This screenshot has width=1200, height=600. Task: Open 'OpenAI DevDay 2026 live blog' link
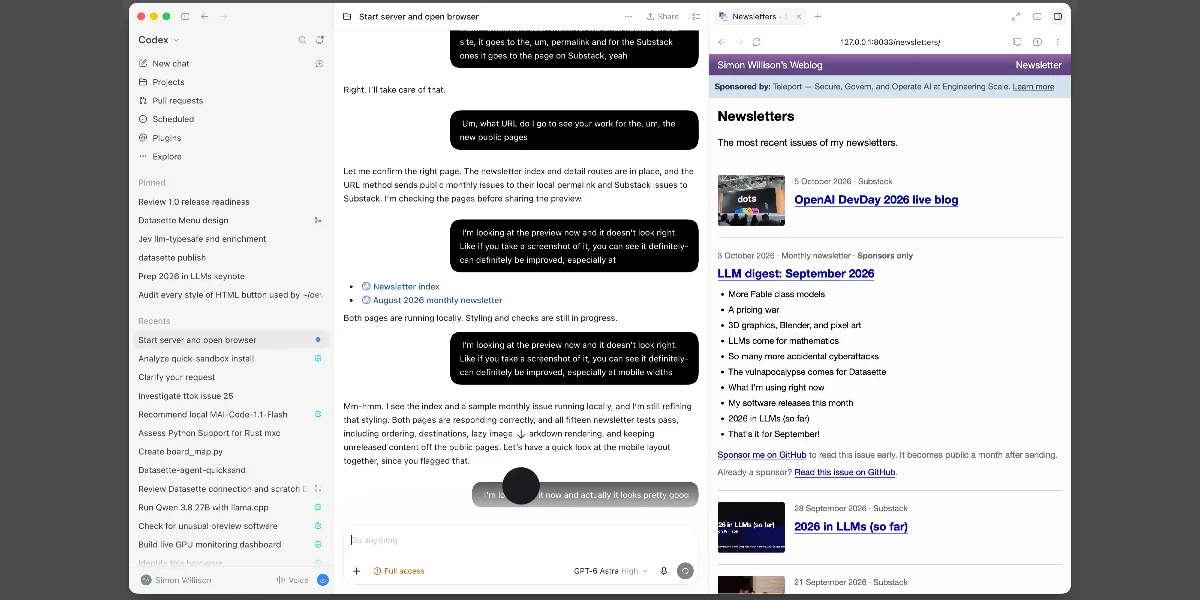point(876,200)
